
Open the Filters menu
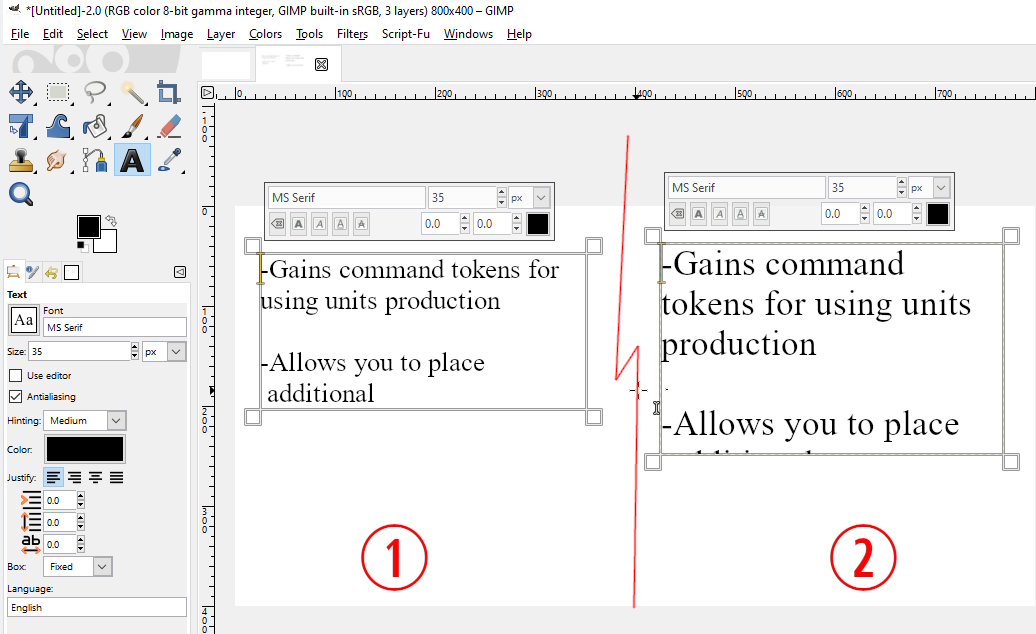[x=352, y=34]
